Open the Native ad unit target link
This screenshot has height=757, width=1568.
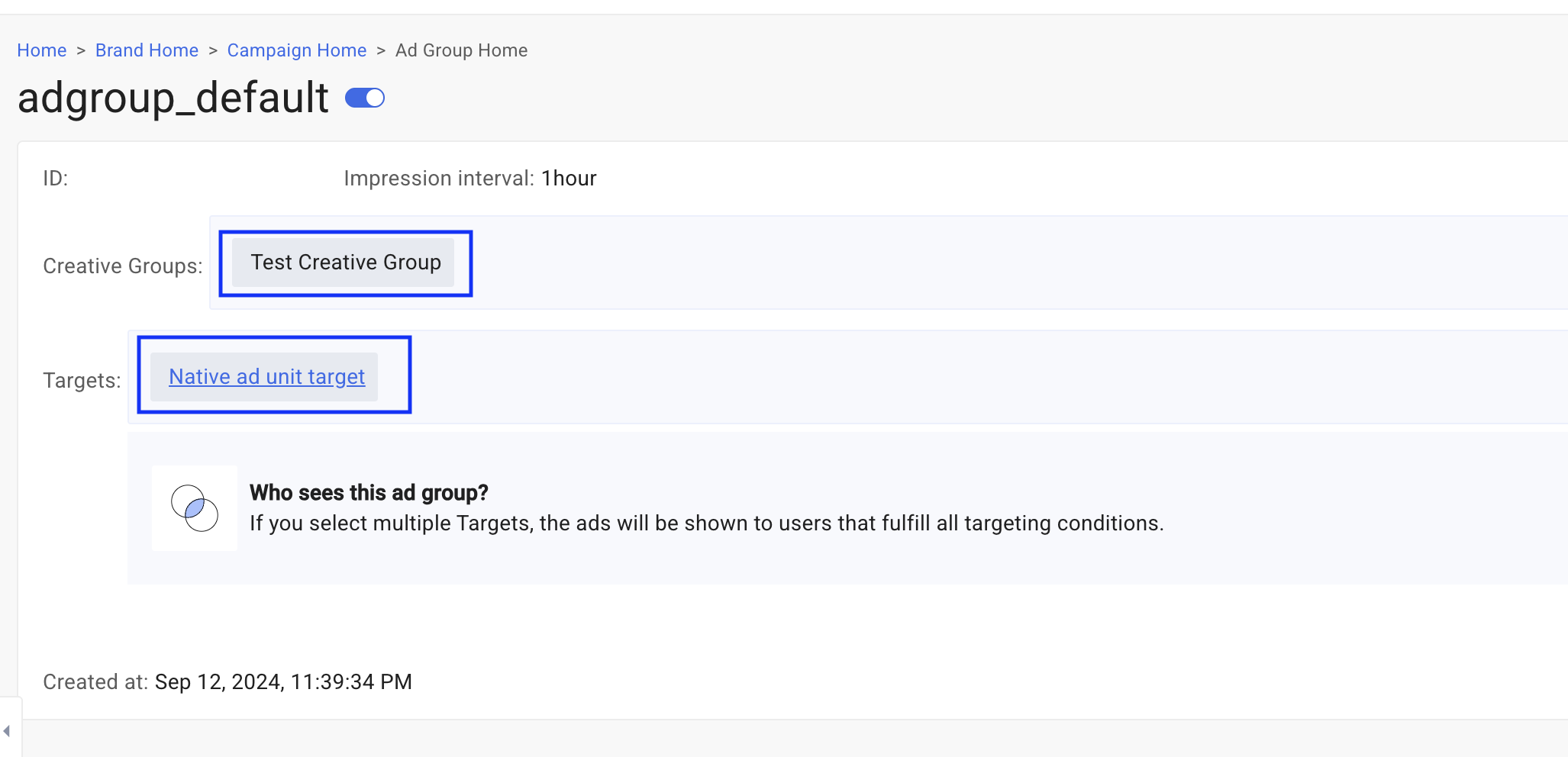266,377
